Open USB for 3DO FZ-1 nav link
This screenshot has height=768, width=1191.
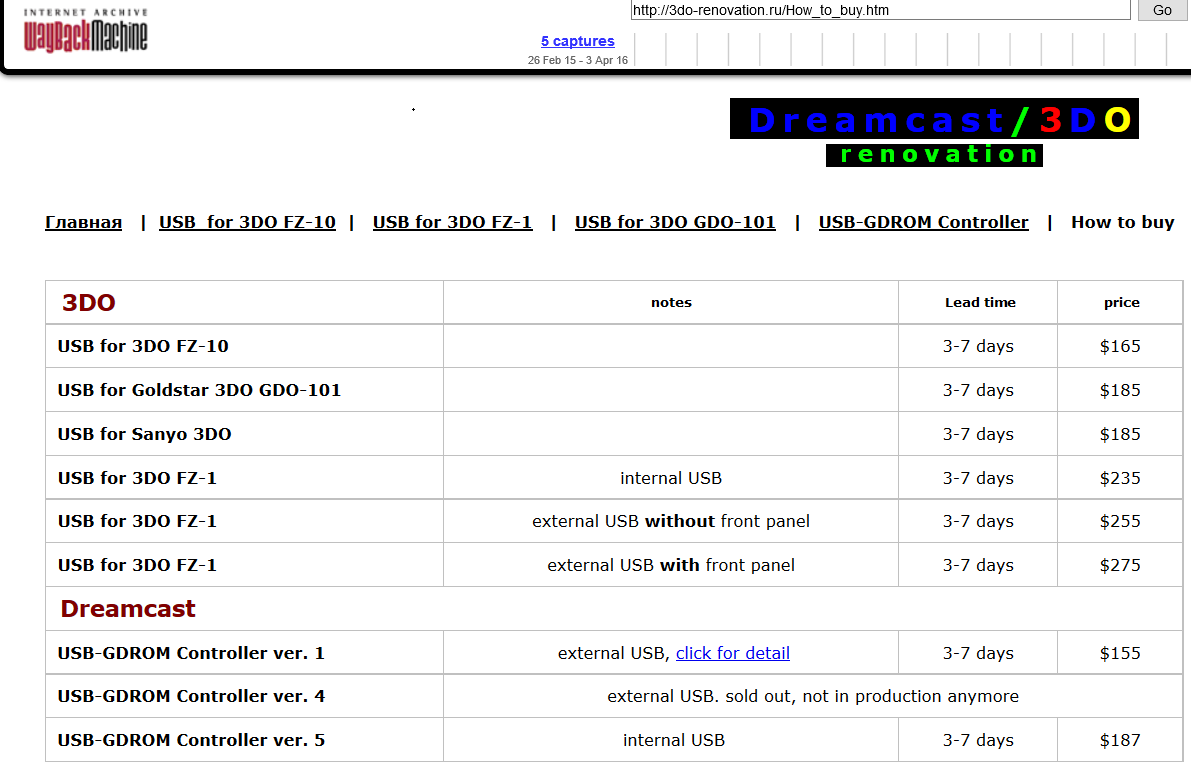452,223
